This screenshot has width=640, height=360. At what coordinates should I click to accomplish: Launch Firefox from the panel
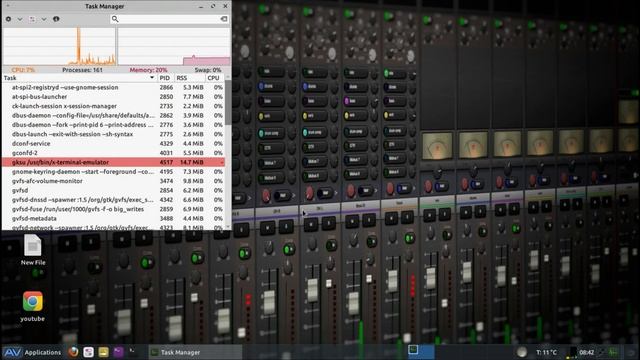point(73,352)
